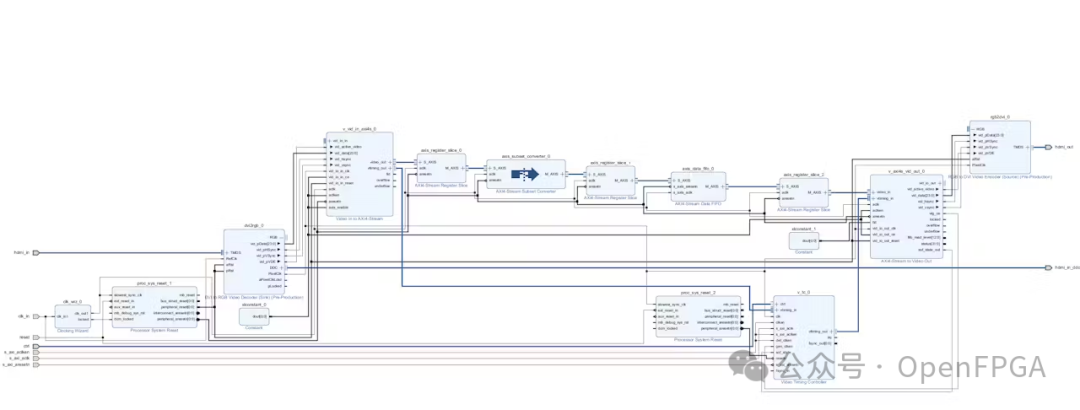Expand video_in on v_axi4s_vid_out_0
The image size is (1080, 410).
873,192
